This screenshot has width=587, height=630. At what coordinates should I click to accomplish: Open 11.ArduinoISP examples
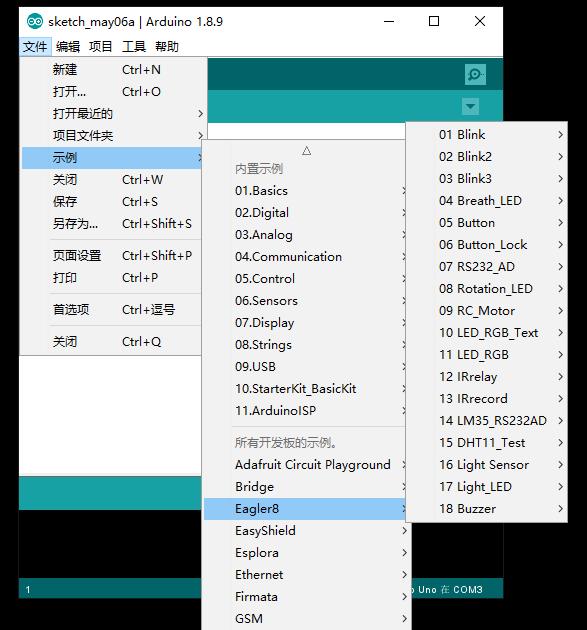(x=305, y=411)
